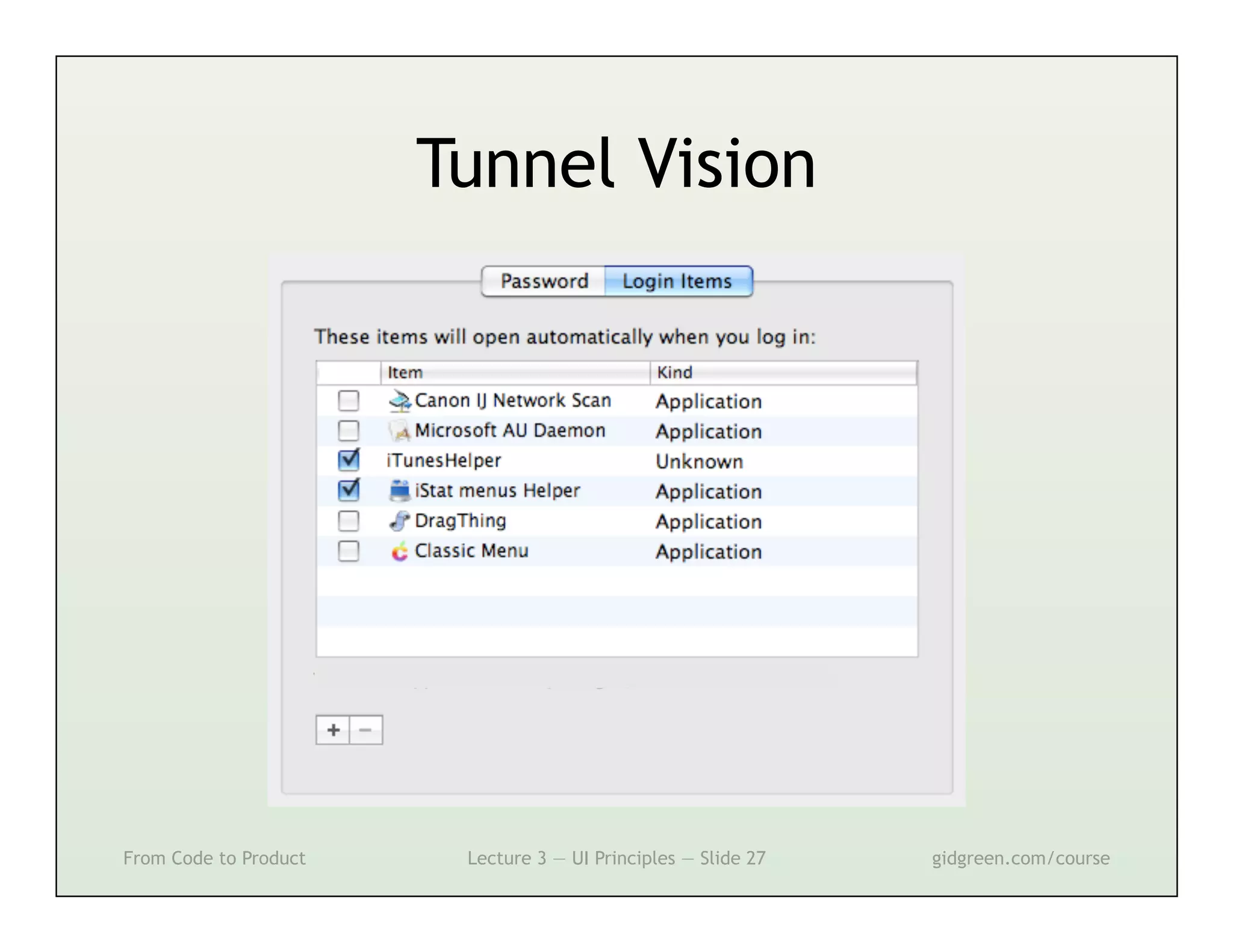The width and height of the screenshot is (1233, 952).
Task: Select the 'iStat menus Helper' item name
Action: [497, 490]
